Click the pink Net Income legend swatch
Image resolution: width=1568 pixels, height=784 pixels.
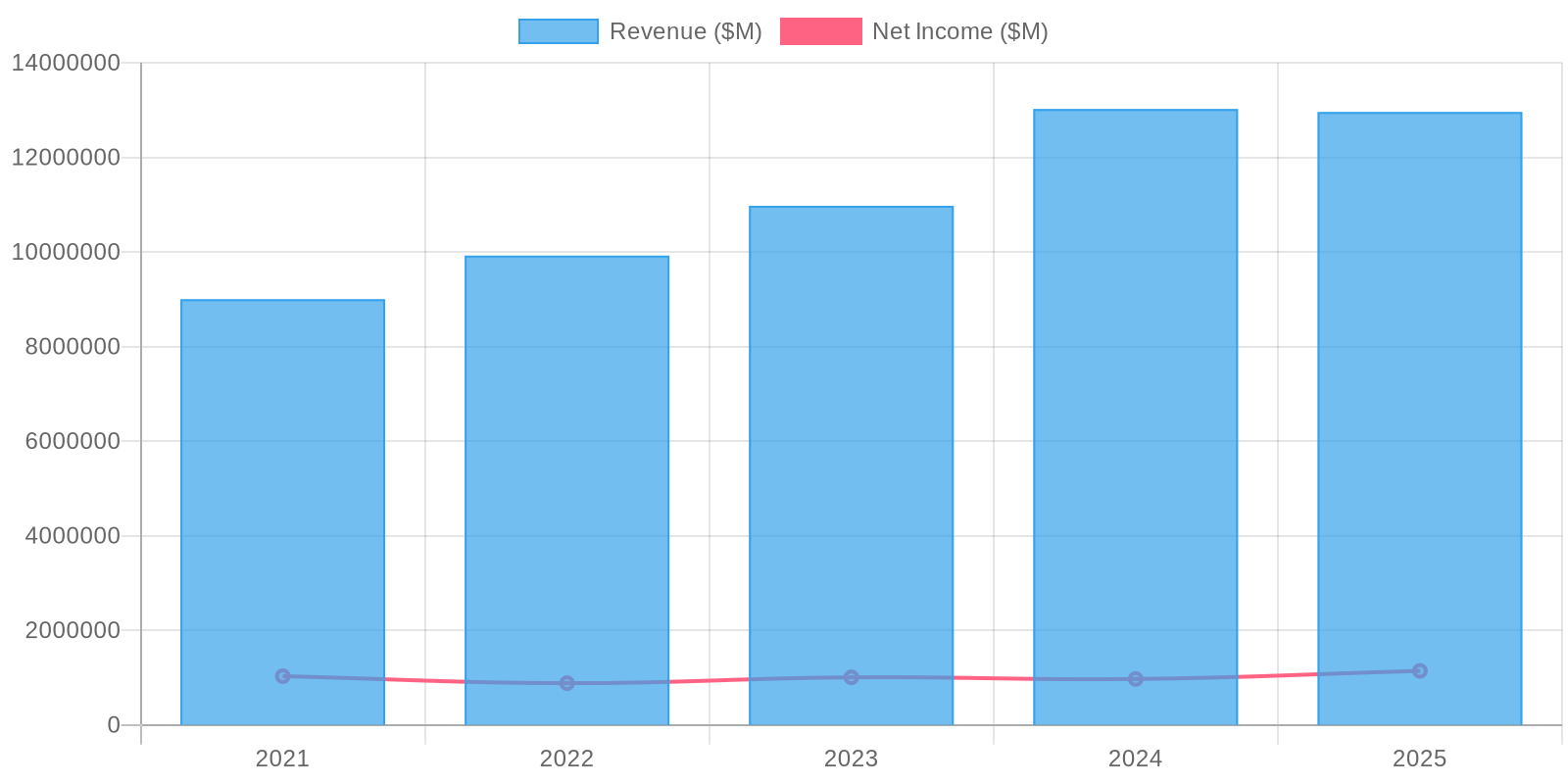820,31
